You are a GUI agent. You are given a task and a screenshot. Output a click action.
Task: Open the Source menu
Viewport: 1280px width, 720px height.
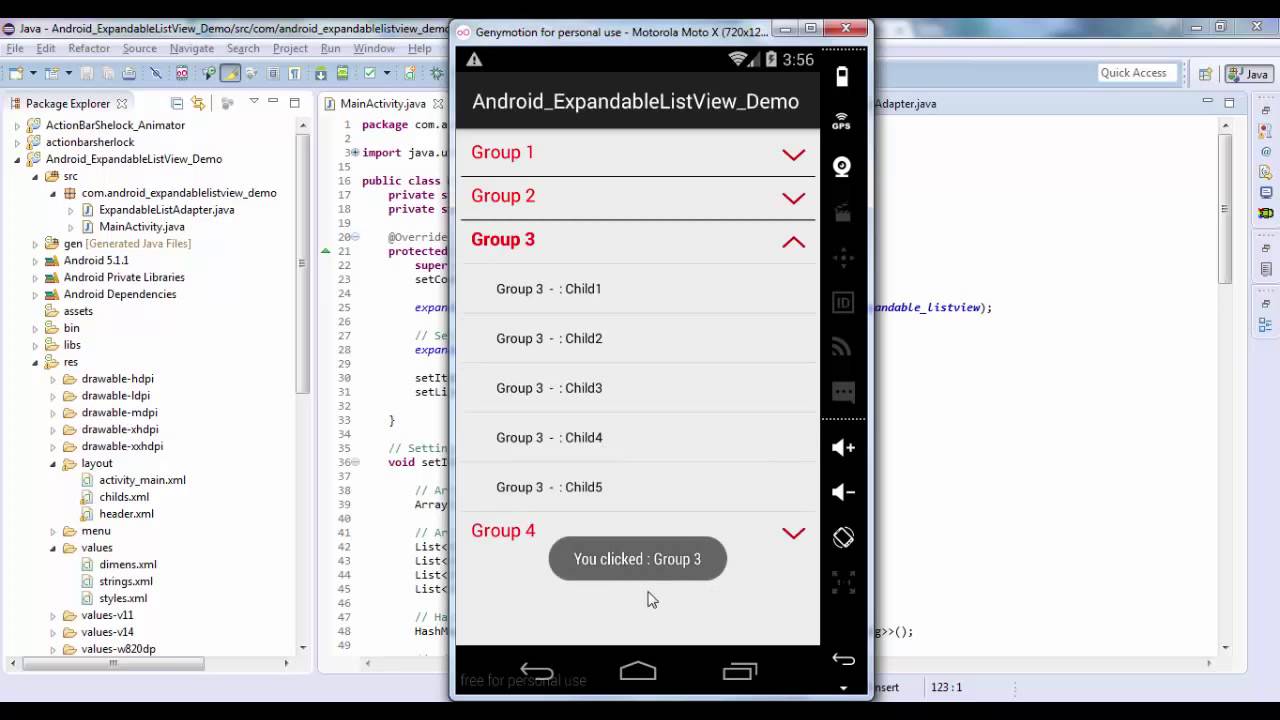pos(140,48)
